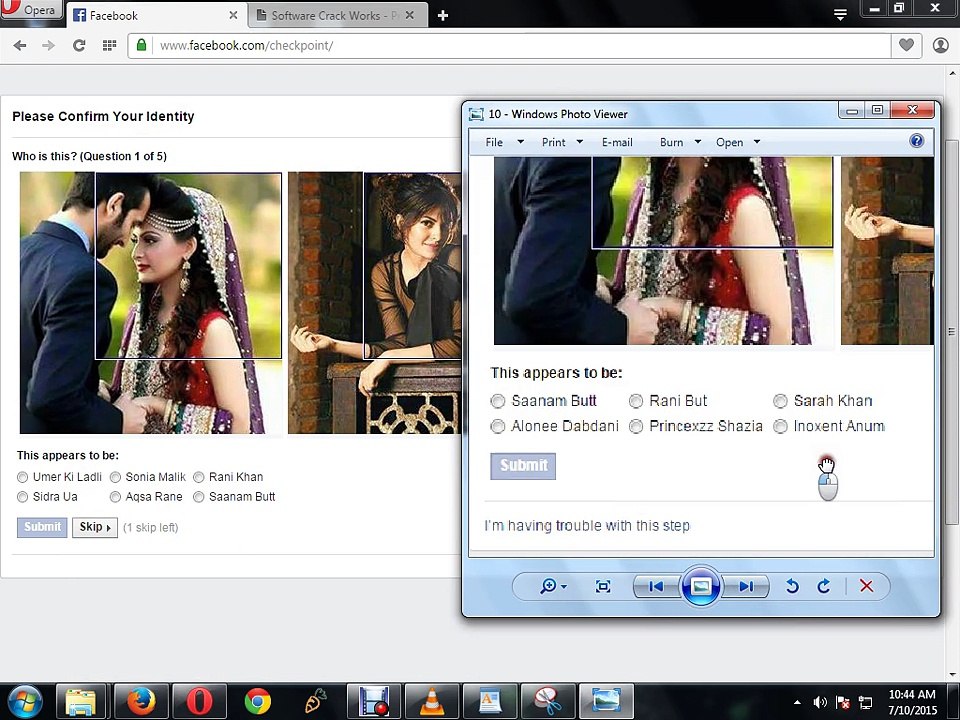Rotate photo clockwise
Screen dimensions: 960x720
tap(824, 587)
